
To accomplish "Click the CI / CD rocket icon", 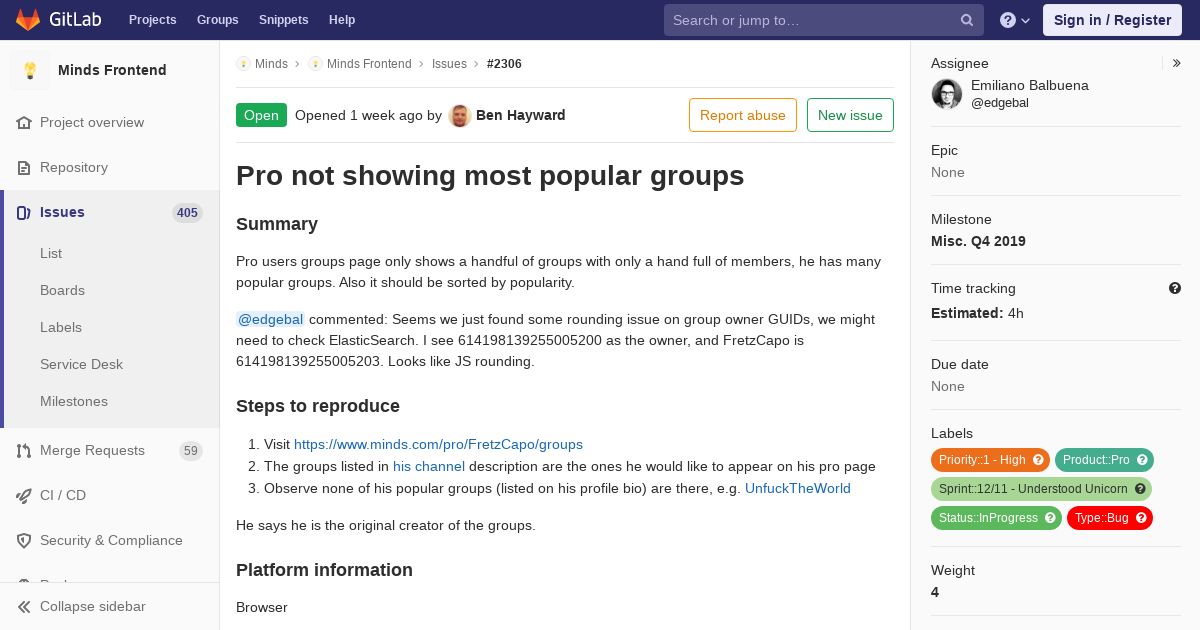I will pos(24,495).
